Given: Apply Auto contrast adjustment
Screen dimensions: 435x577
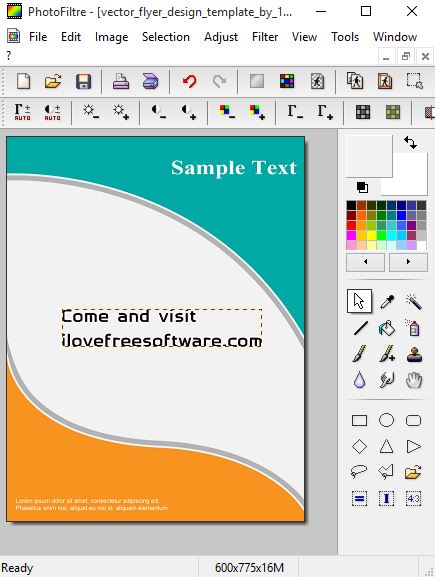Looking at the screenshot, I should click(x=52, y=112).
